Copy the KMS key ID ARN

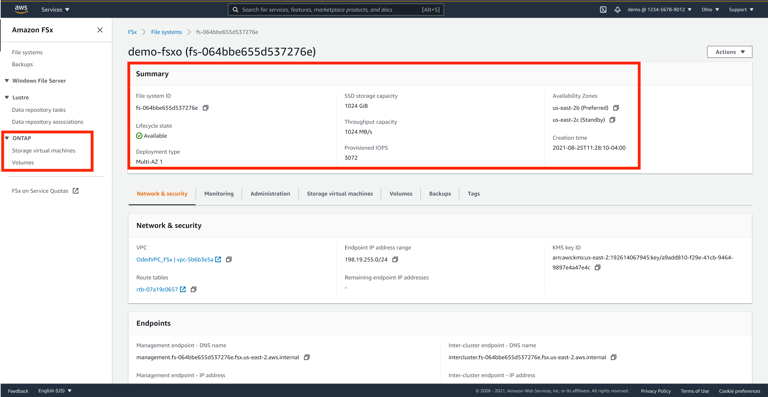click(x=598, y=267)
